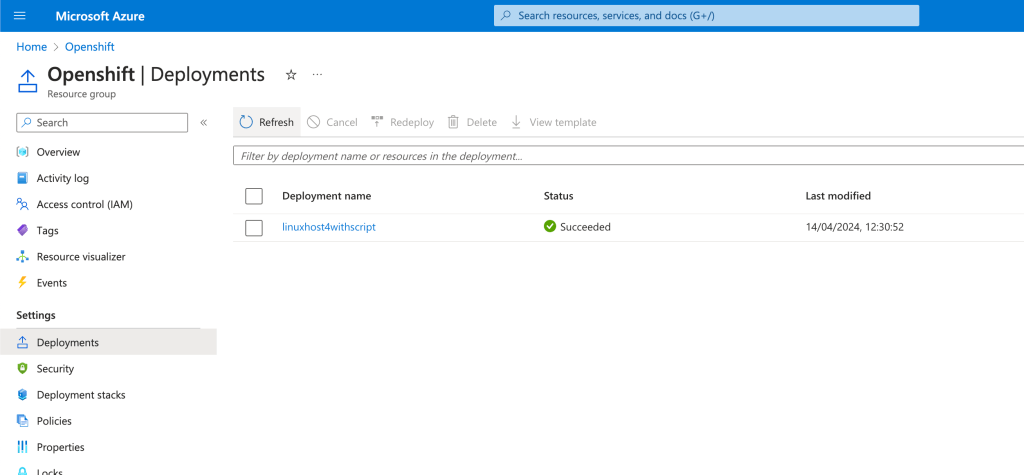Click the Openshift breadcrumb link
This screenshot has height=475, width=1024.
click(x=89, y=47)
